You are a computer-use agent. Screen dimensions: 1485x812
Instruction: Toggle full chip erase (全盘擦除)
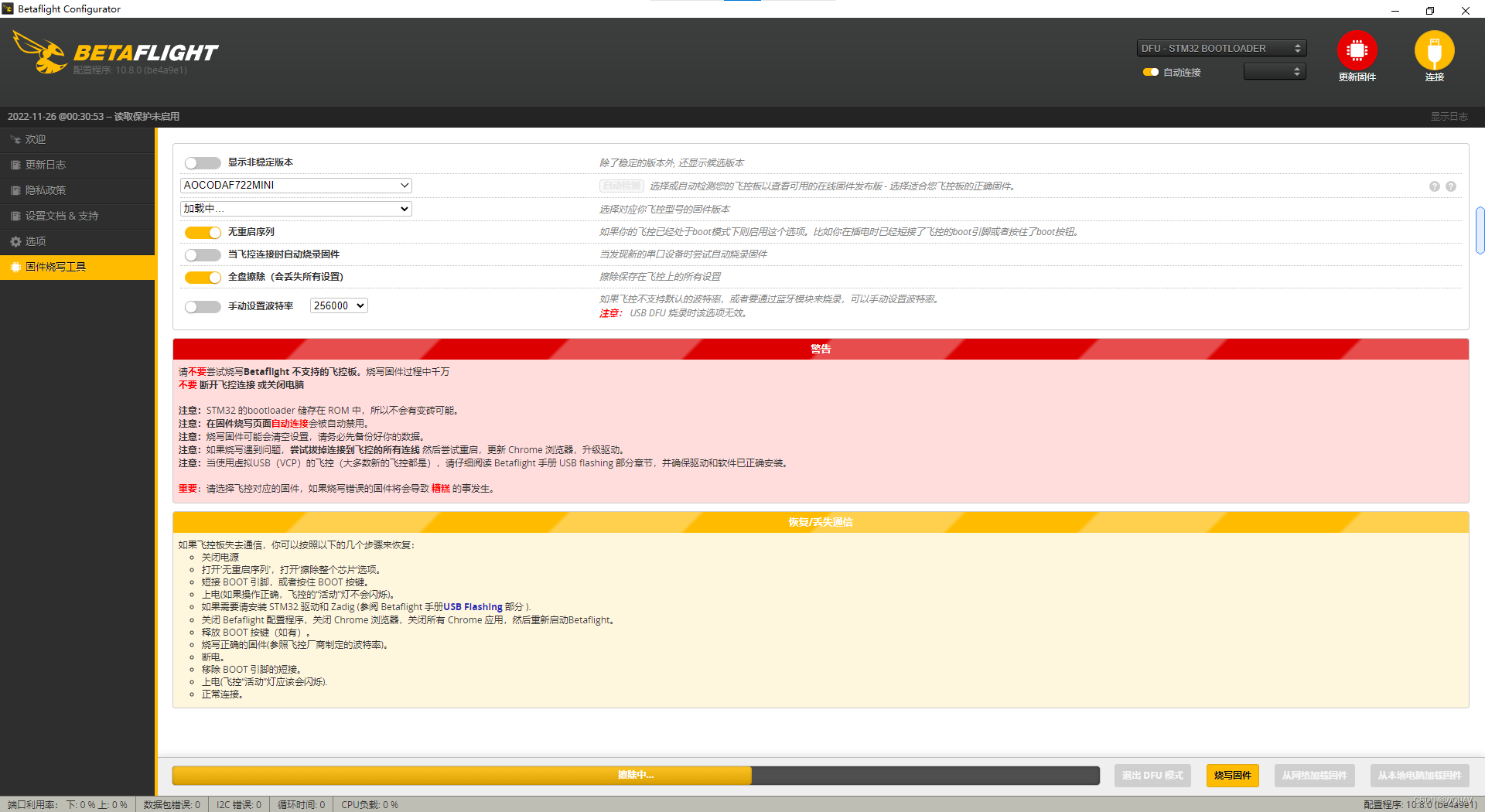point(203,277)
